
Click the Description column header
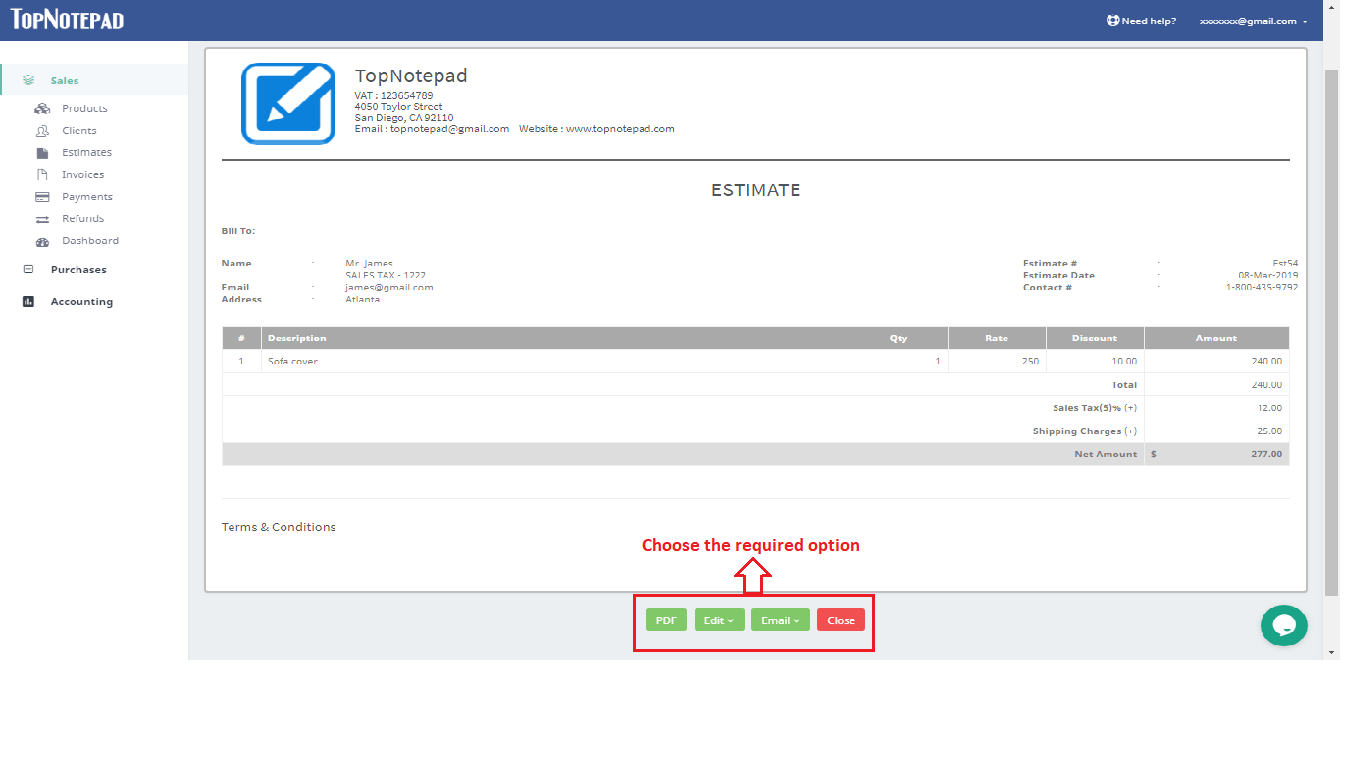[297, 338]
